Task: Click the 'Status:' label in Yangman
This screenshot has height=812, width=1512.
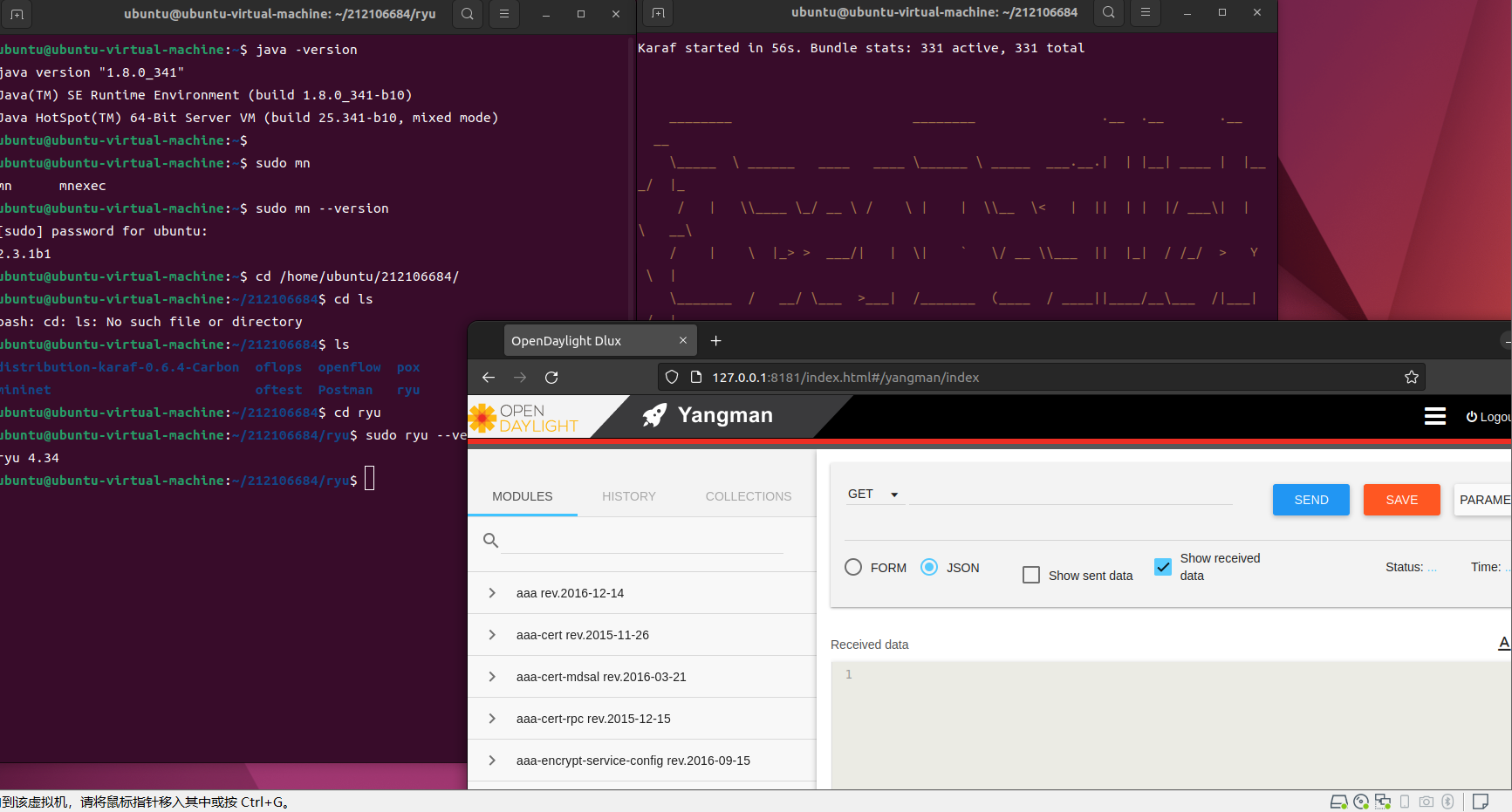Action: click(x=1405, y=567)
